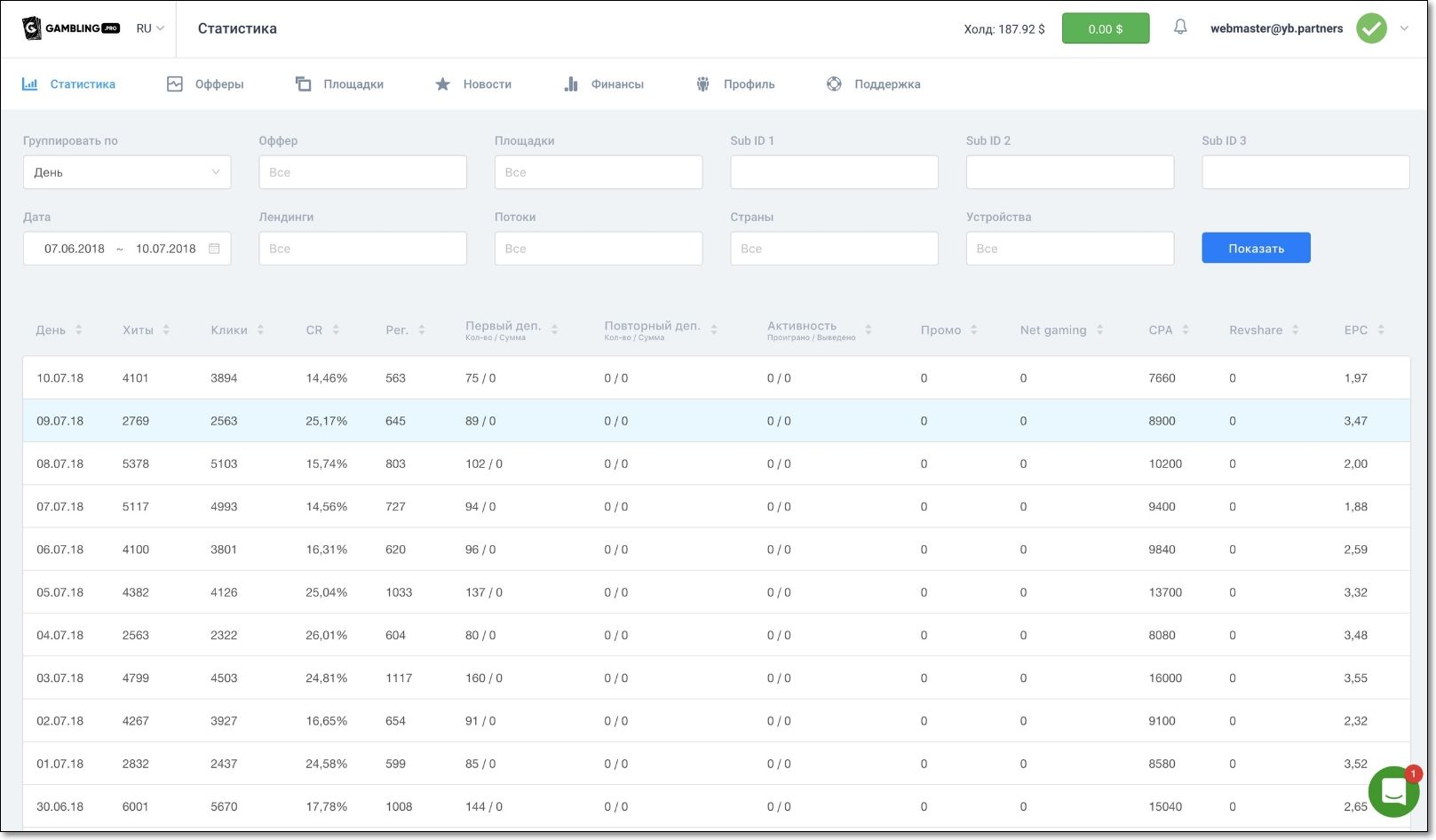The width and height of the screenshot is (1436, 840).
Task: Click date cell 08.07.18
Action: [x=60, y=464]
